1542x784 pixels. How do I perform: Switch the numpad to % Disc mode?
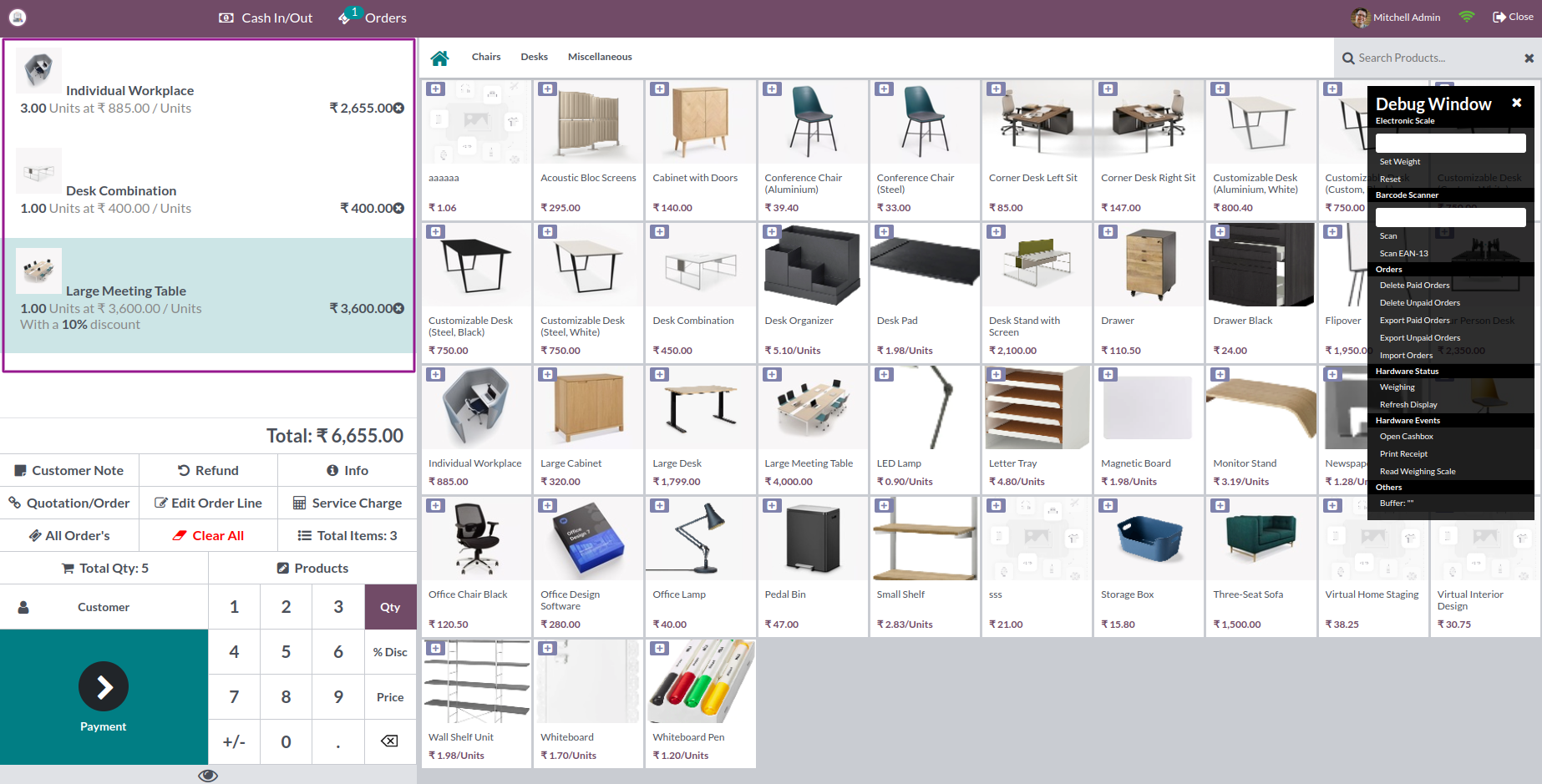[389, 652]
